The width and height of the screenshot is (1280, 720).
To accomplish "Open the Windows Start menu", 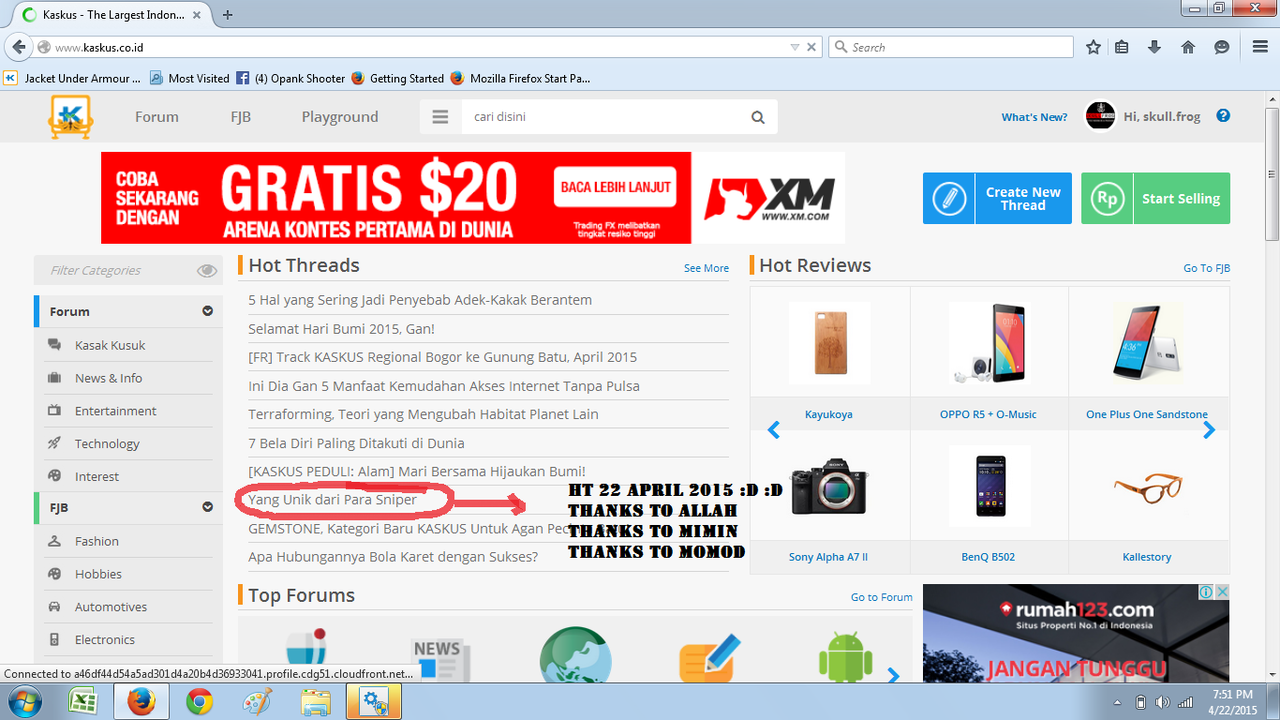I will tap(23, 702).
